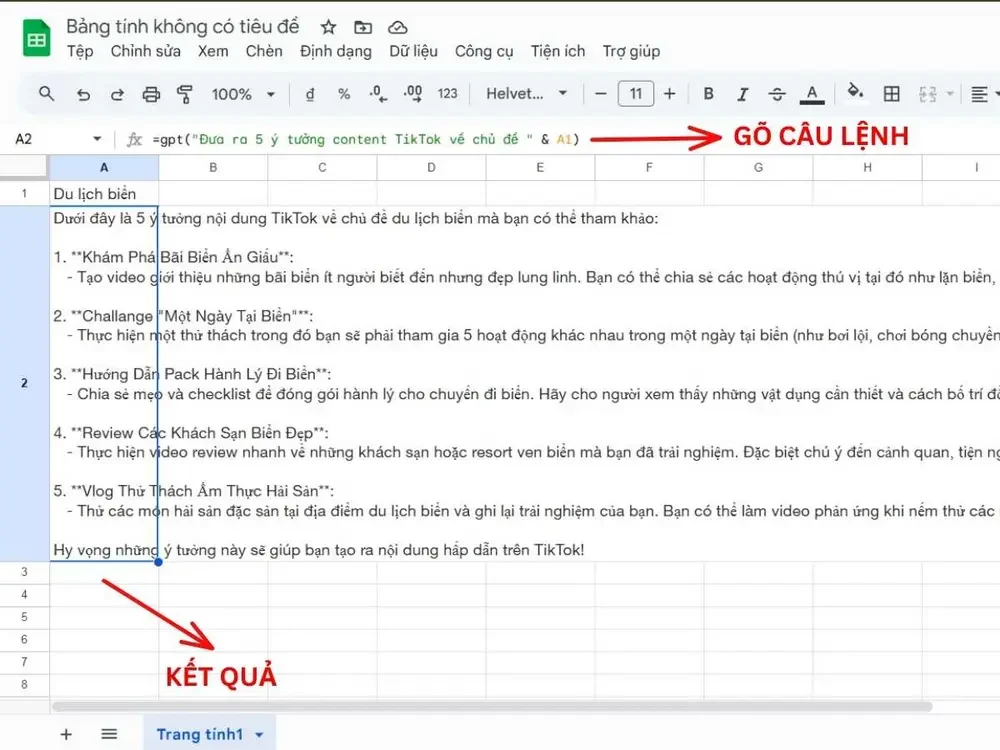The image size is (1000, 750).
Task: Open the Trợ giúp menu
Action: (x=631, y=51)
